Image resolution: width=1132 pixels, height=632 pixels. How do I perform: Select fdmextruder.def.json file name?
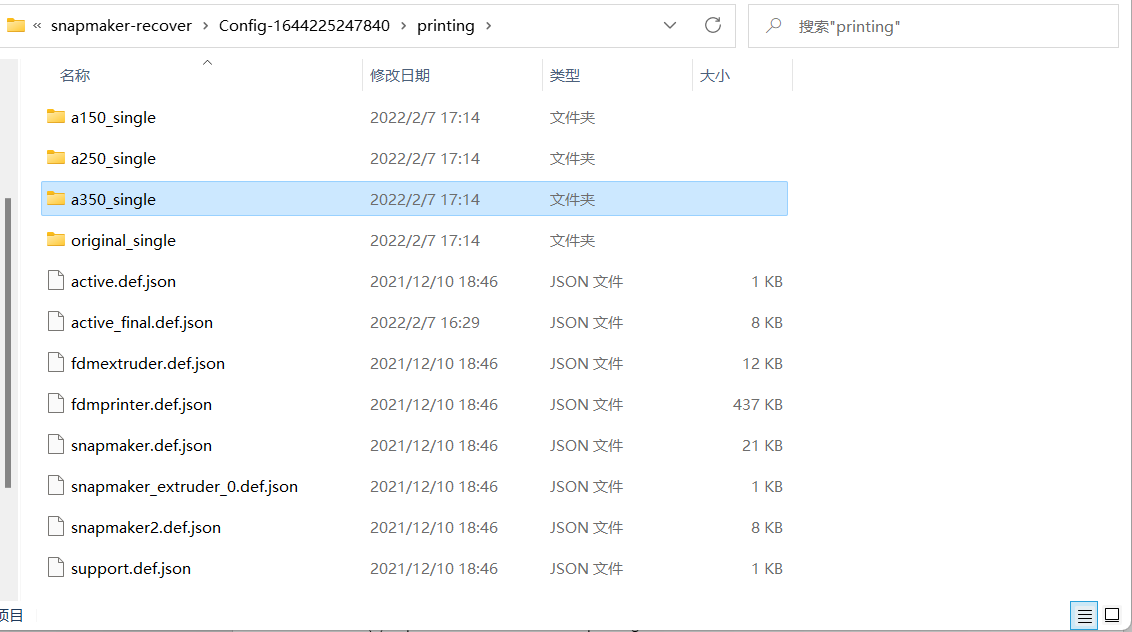pos(148,363)
